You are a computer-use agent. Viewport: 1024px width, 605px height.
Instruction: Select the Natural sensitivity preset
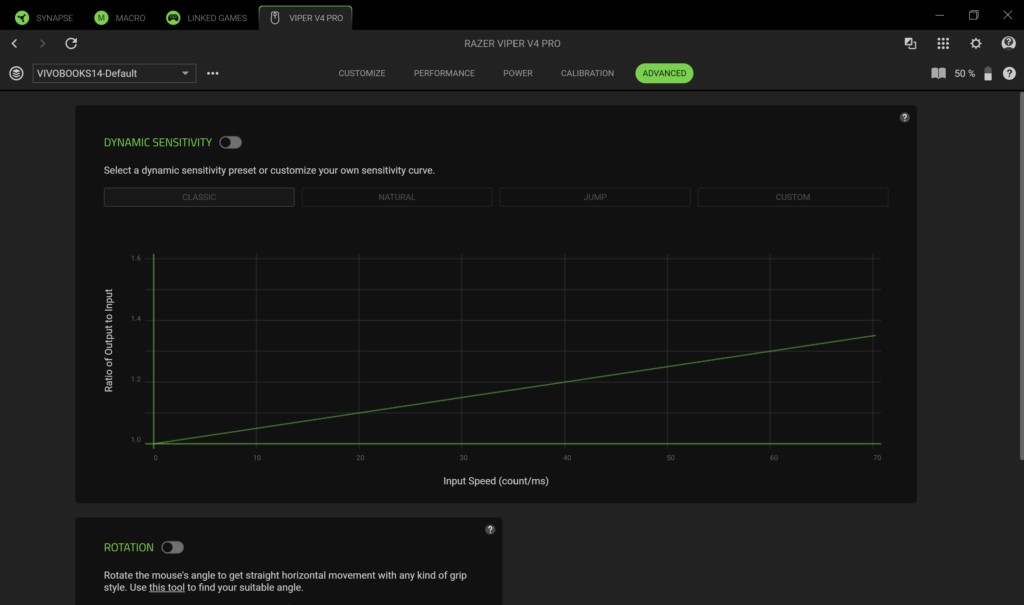click(397, 197)
